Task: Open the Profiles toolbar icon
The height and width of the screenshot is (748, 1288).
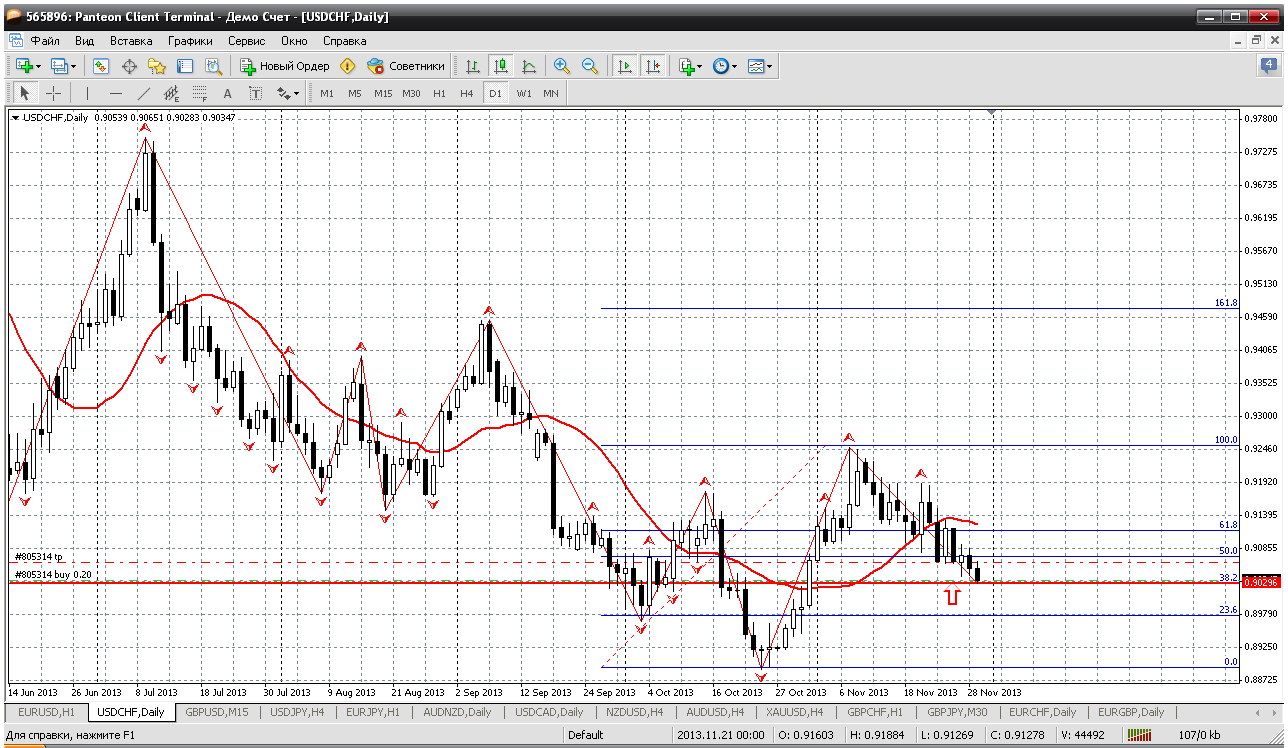Action: pyautogui.click(x=59, y=66)
